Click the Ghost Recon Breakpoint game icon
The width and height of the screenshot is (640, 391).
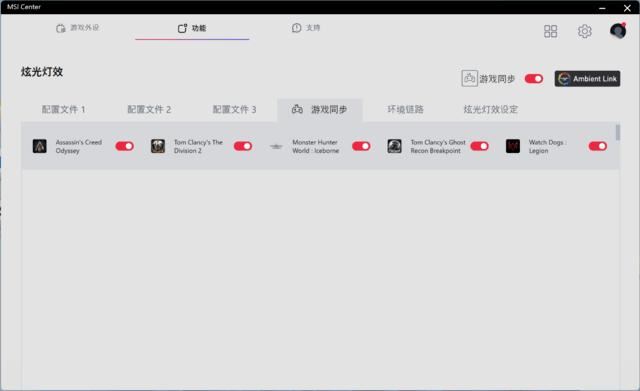(394, 146)
